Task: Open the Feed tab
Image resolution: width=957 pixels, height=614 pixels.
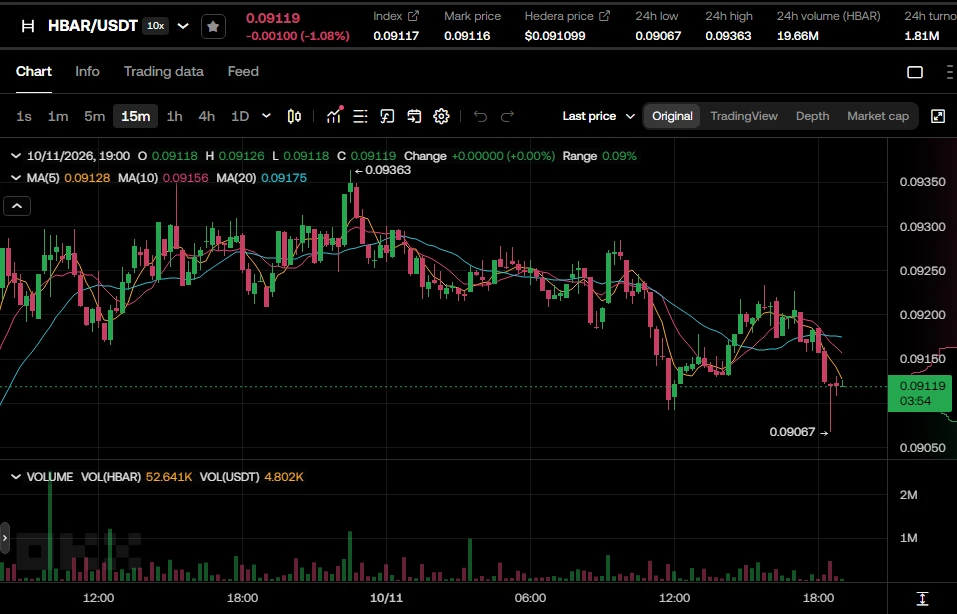Action: tap(243, 71)
